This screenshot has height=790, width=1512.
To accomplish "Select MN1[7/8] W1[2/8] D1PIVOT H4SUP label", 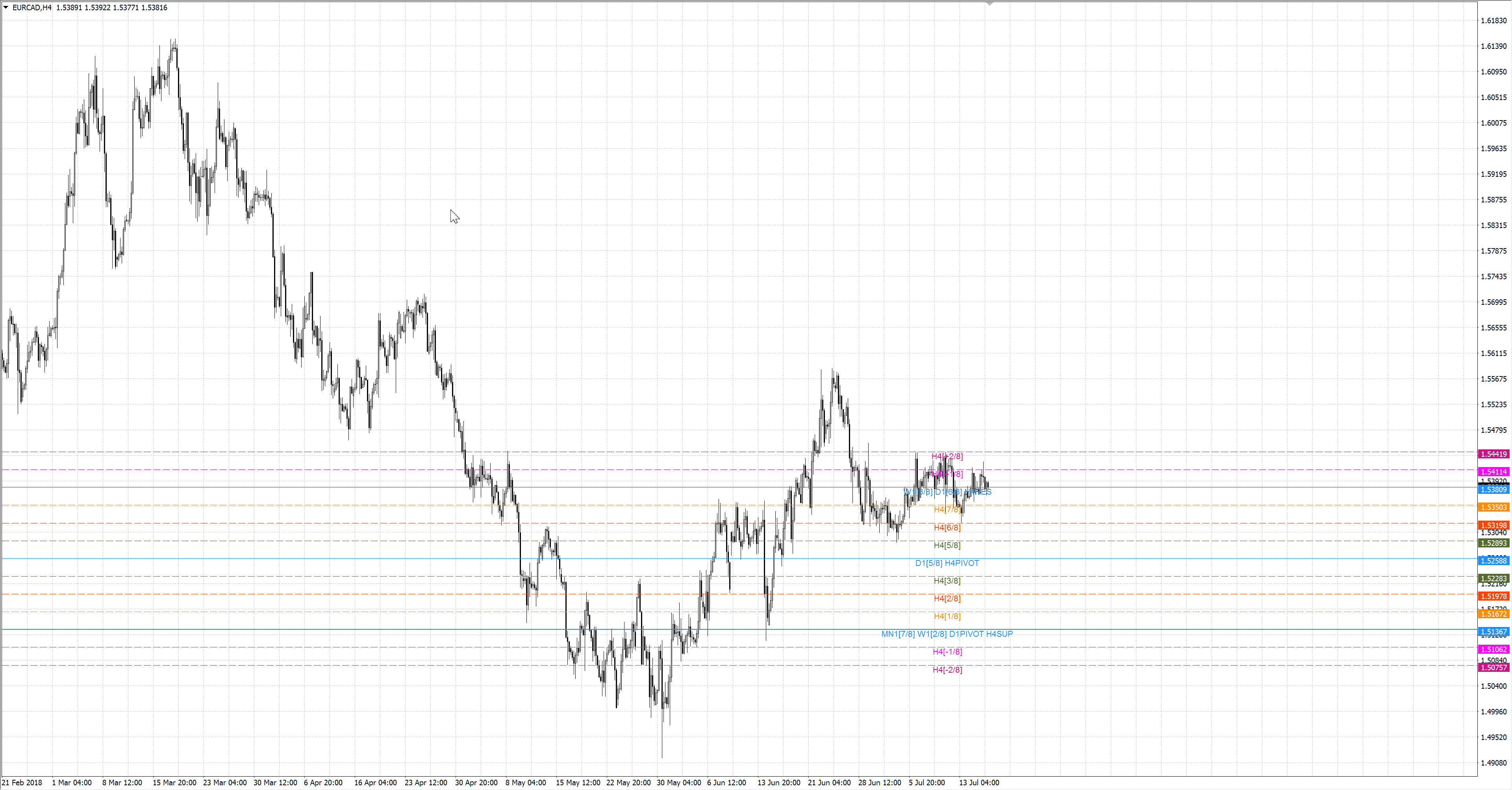I will 947,634.
